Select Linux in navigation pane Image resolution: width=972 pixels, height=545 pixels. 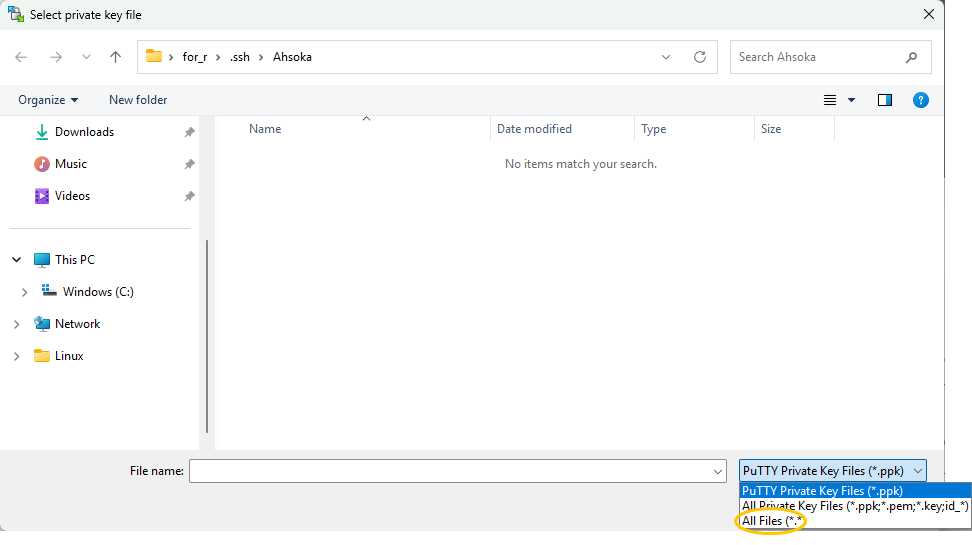69,356
